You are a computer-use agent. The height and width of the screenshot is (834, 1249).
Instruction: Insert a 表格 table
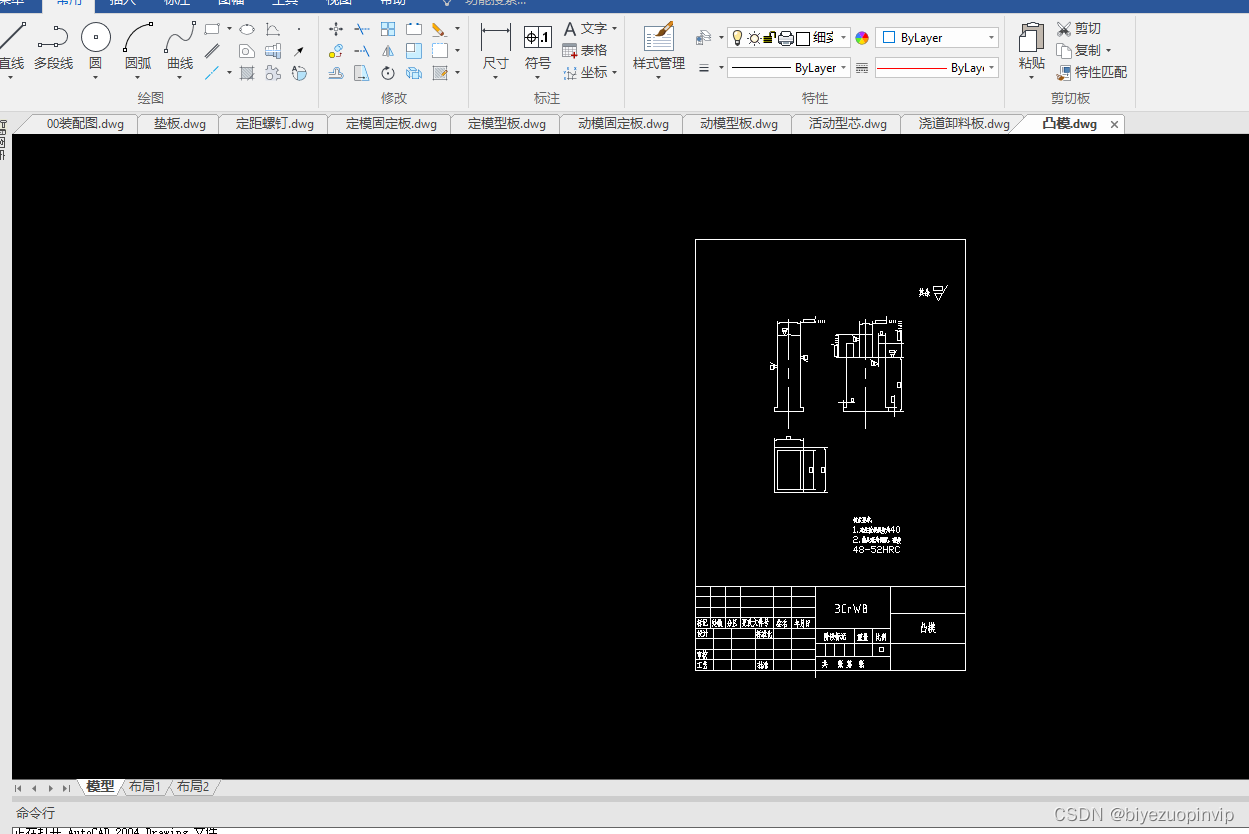click(x=585, y=50)
